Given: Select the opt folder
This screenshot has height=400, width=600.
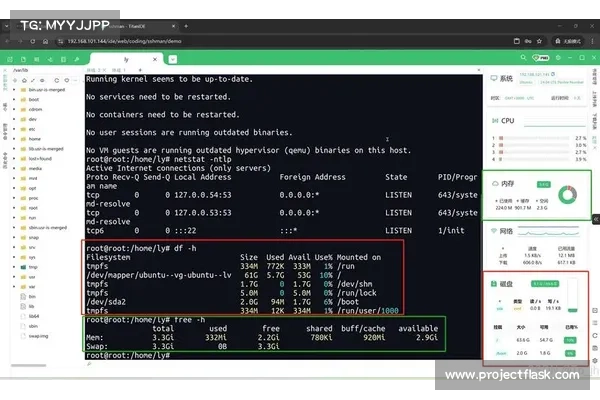Looking at the screenshot, I should point(33,188).
